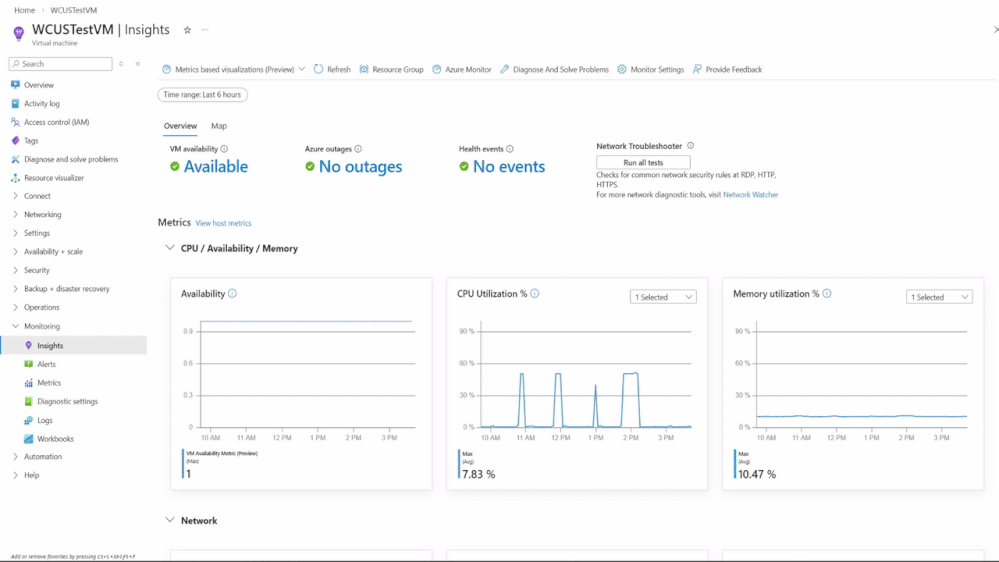Viewport: 999px width, 562px height.
Task: Click the Refresh icon in toolbar
Action: [319, 69]
